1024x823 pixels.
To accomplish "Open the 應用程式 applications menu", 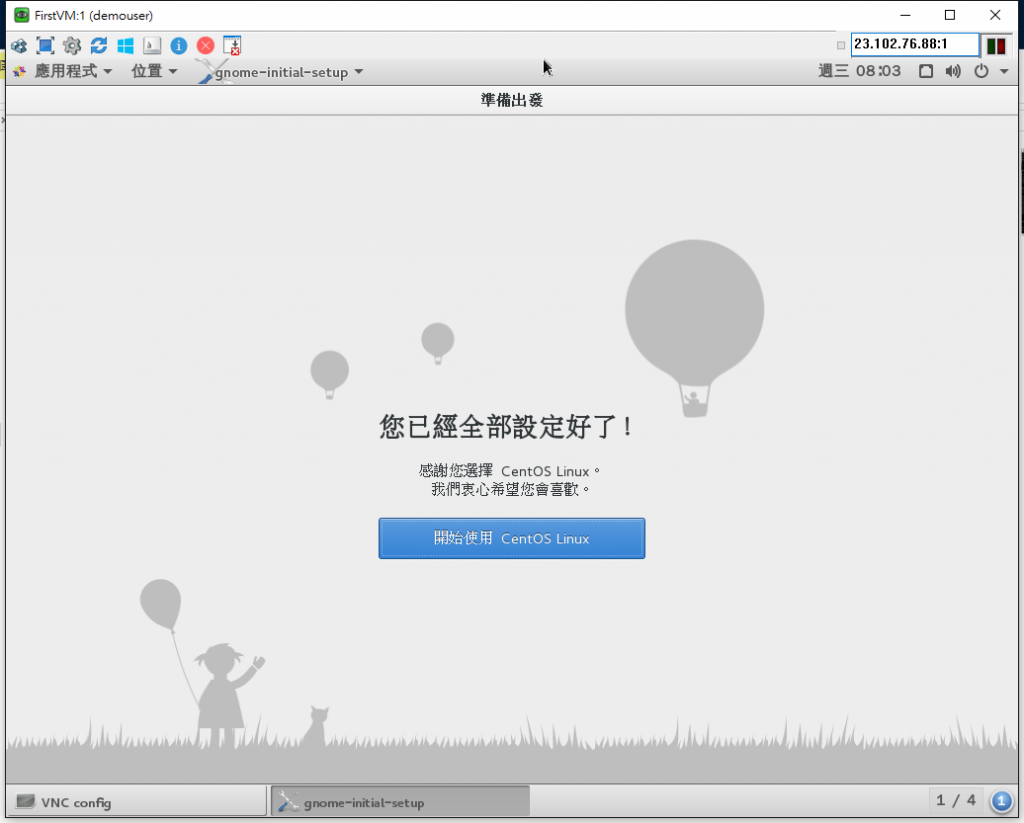I will tap(73, 71).
